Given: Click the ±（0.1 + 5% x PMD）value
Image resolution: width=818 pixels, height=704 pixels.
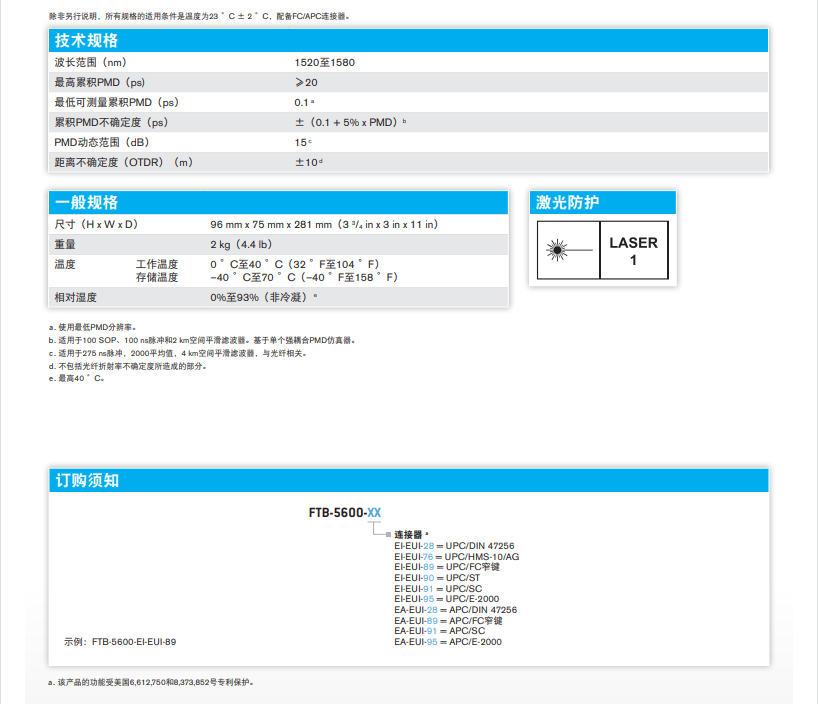Looking at the screenshot, I should pyautogui.click(x=351, y=122).
